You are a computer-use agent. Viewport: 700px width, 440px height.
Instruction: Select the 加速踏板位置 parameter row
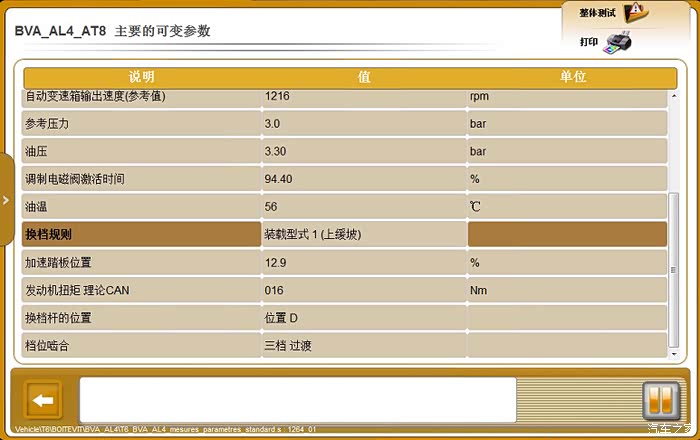(x=141, y=263)
